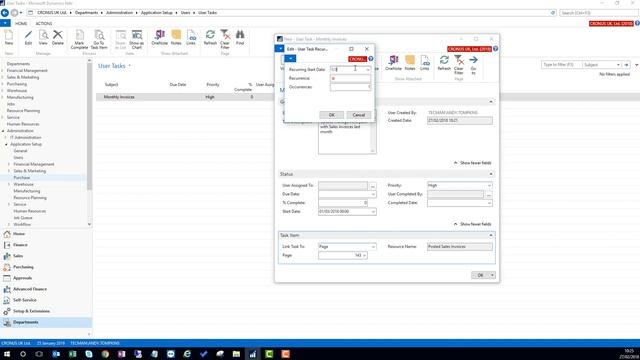Click Refresh in the main window ribbon
This screenshot has height=360, width=640.
210,37
